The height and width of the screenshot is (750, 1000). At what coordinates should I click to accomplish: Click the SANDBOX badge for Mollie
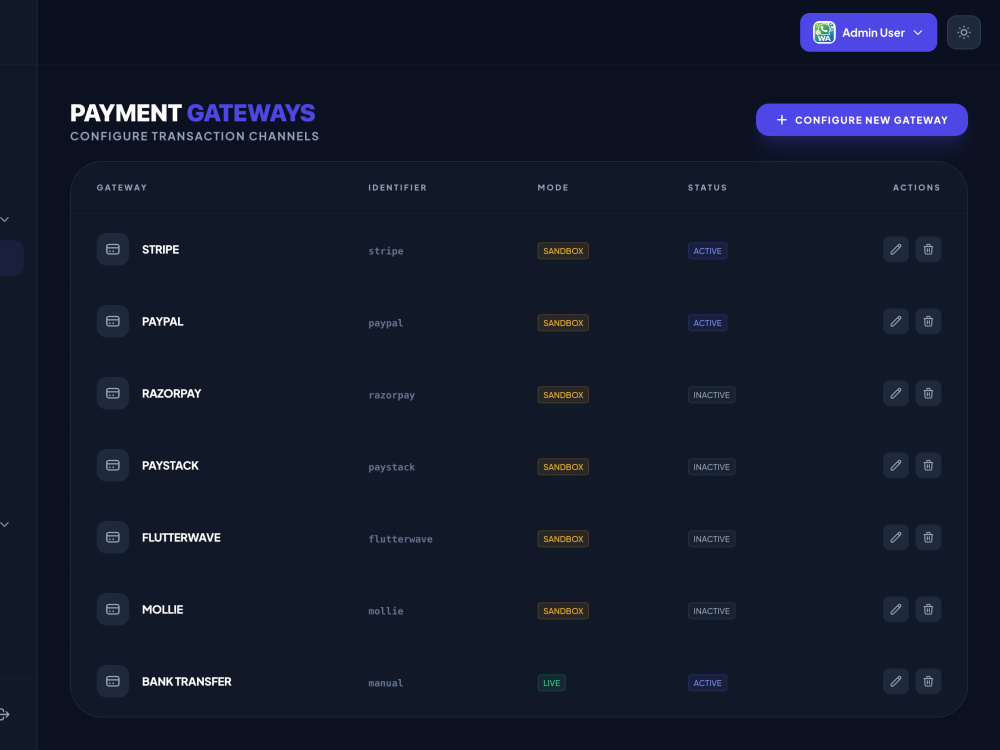[x=563, y=612]
